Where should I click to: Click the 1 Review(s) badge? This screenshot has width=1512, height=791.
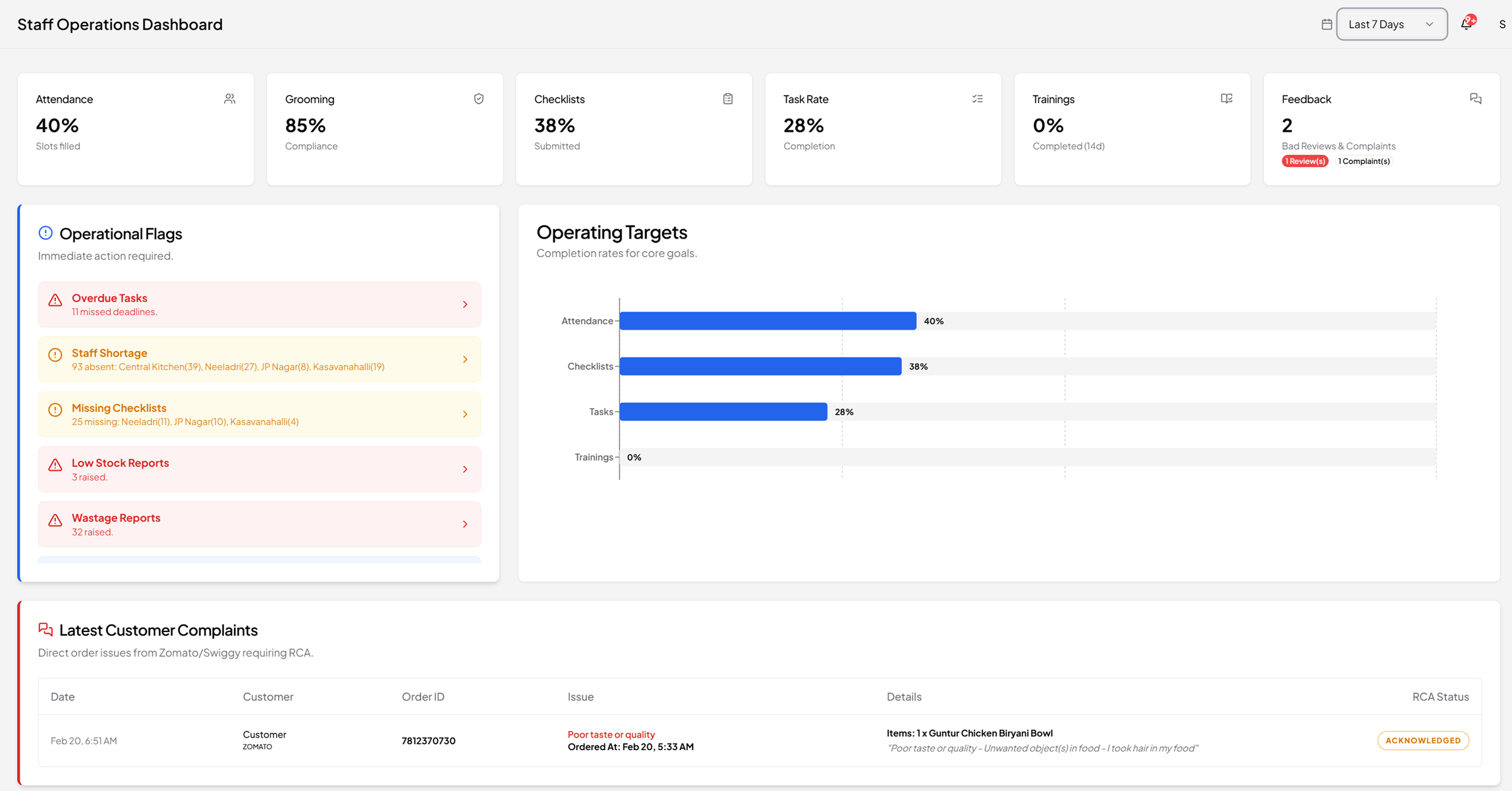pyautogui.click(x=1304, y=161)
